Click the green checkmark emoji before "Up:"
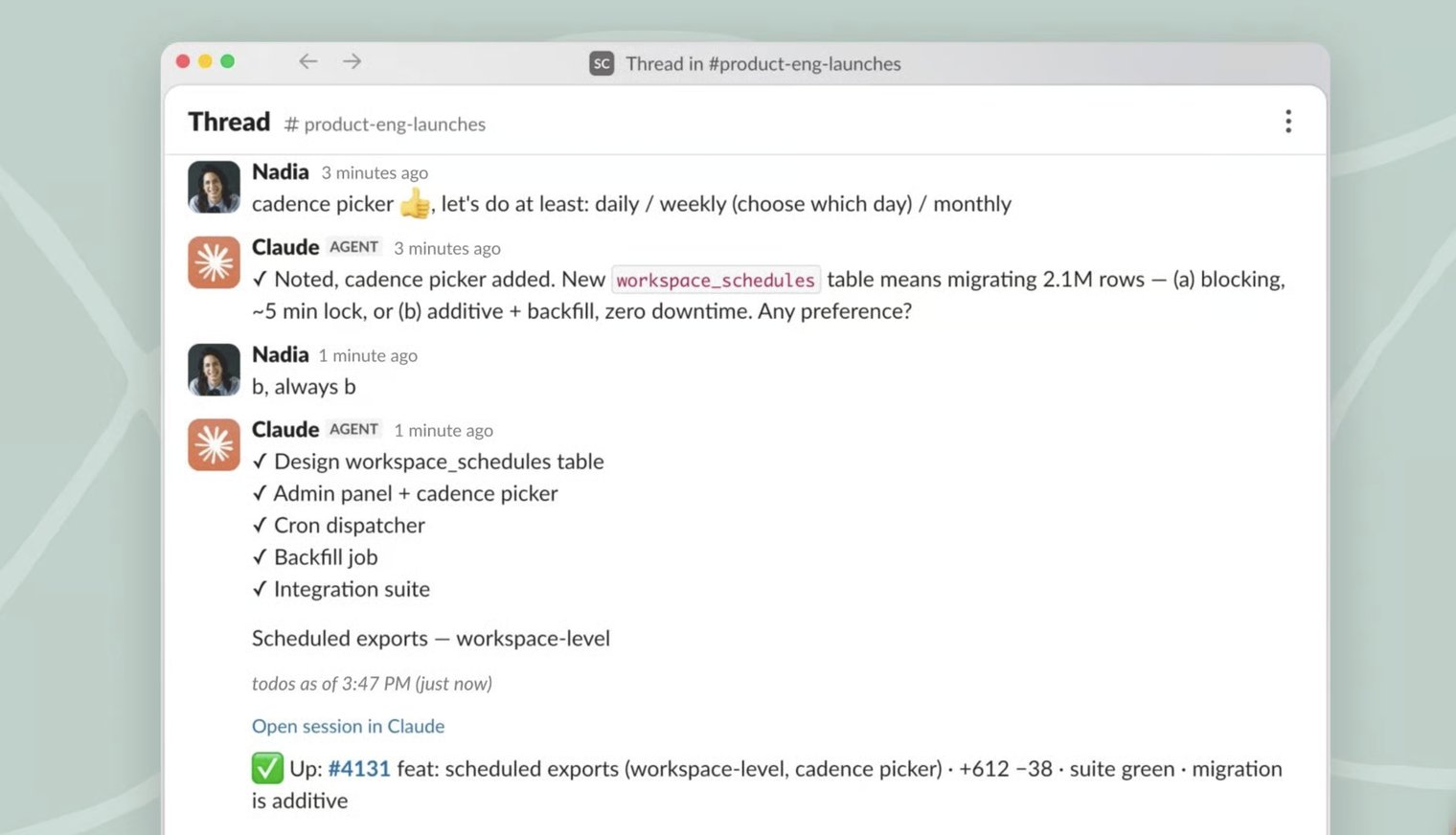The height and width of the screenshot is (835, 1456). [267, 768]
